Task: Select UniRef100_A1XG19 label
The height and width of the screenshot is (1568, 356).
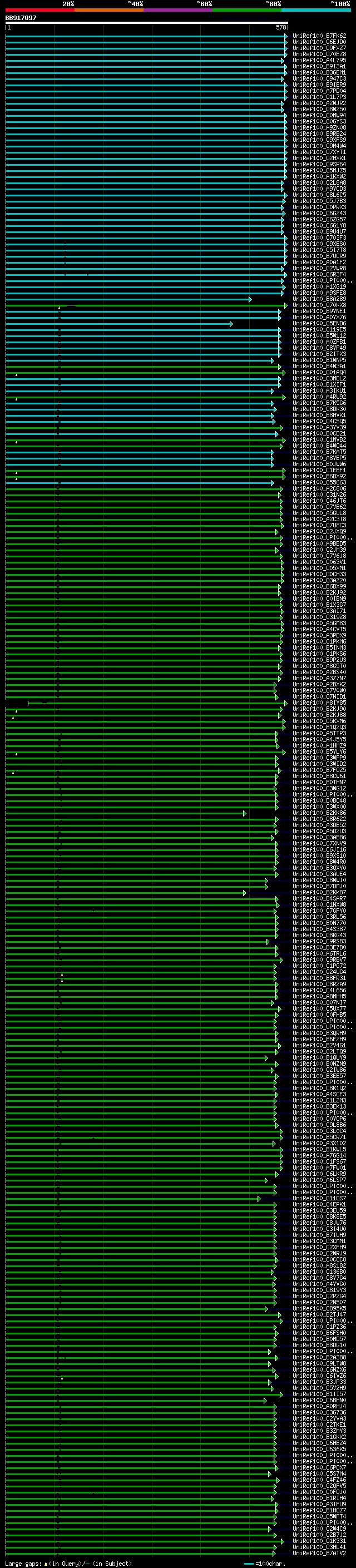Action: [319, 286]
